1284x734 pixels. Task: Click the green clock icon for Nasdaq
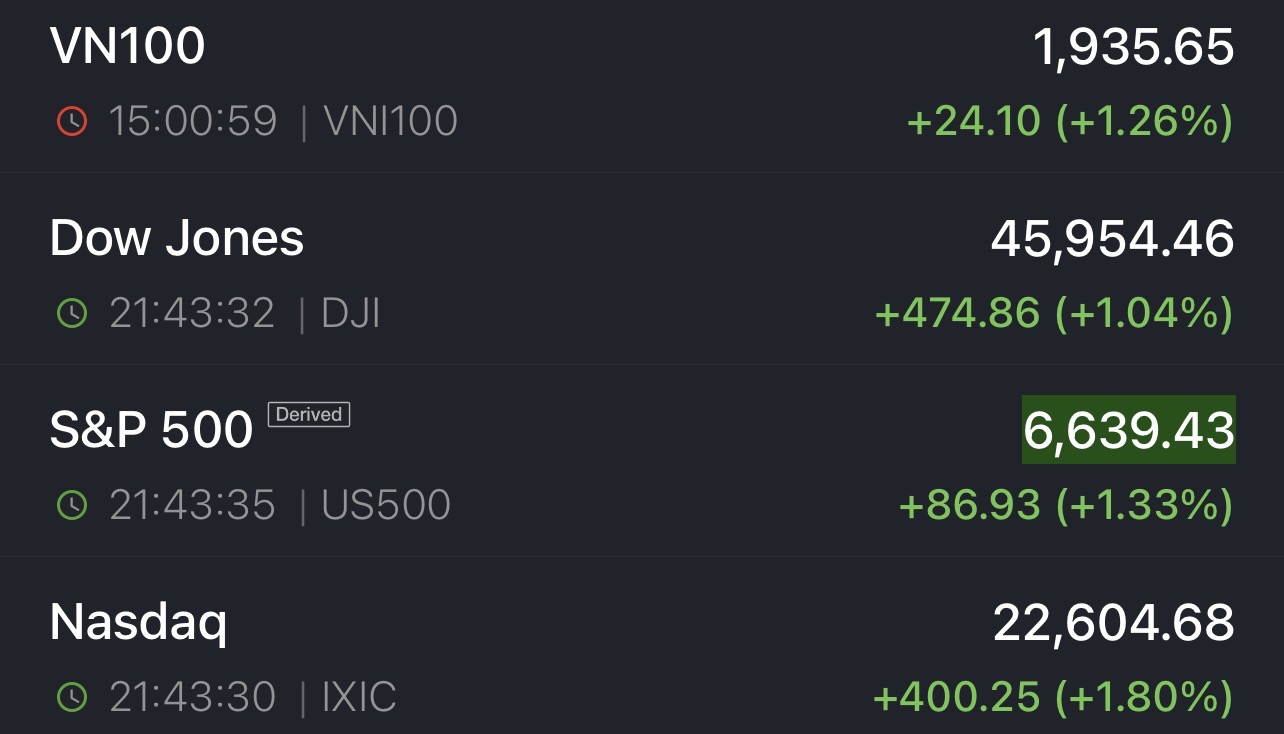pos(72,697)
